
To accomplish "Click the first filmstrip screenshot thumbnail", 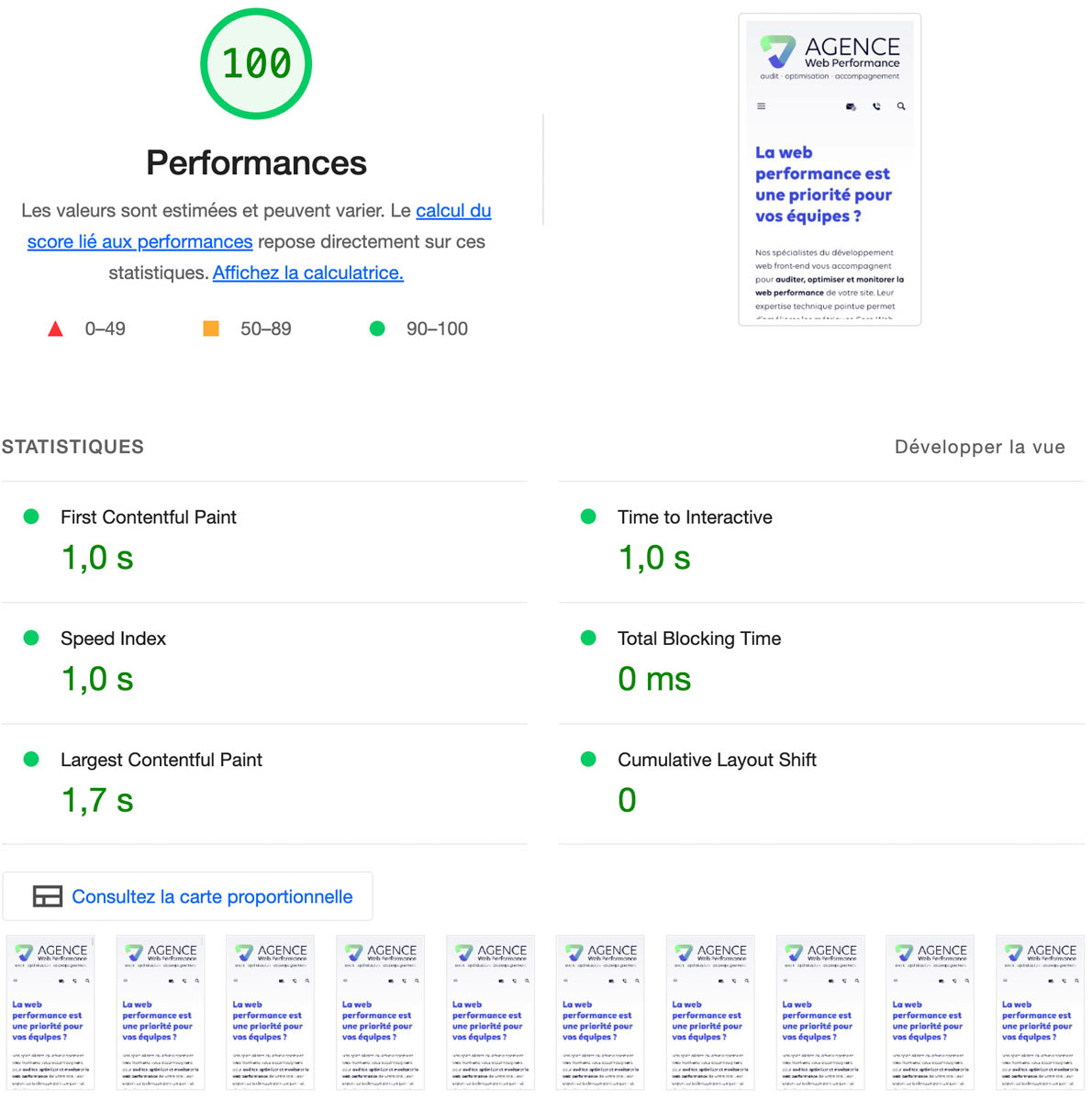I will tap(50, 1012).
